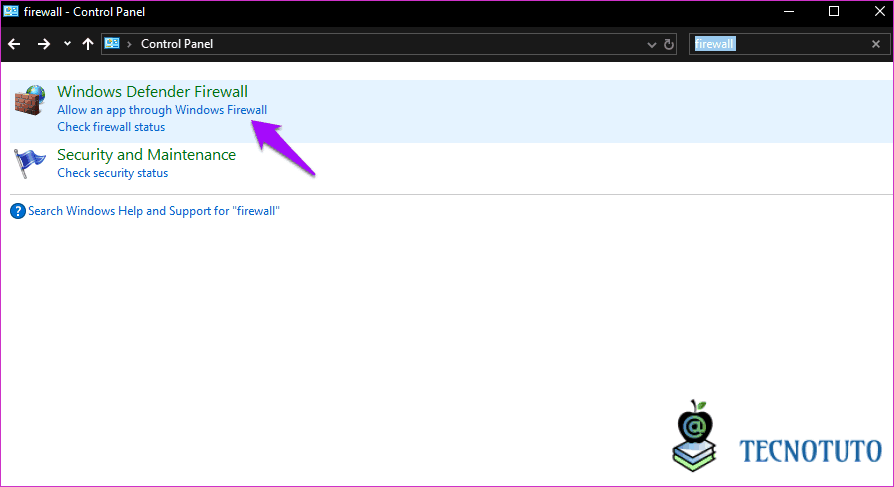Click the Back navigation arrow
The image size is (894, 487).
click(x=14, y=44)
